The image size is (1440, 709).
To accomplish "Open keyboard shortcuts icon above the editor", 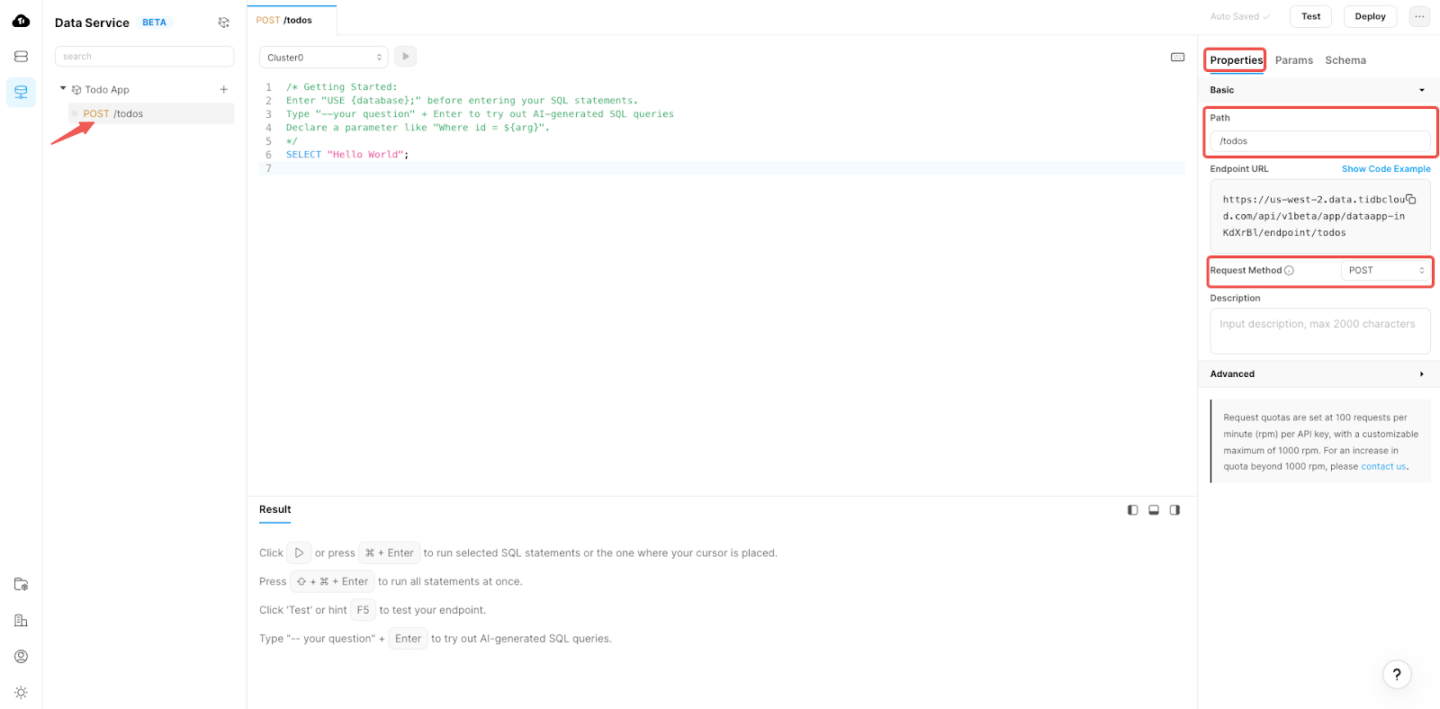I will 1177,57.
